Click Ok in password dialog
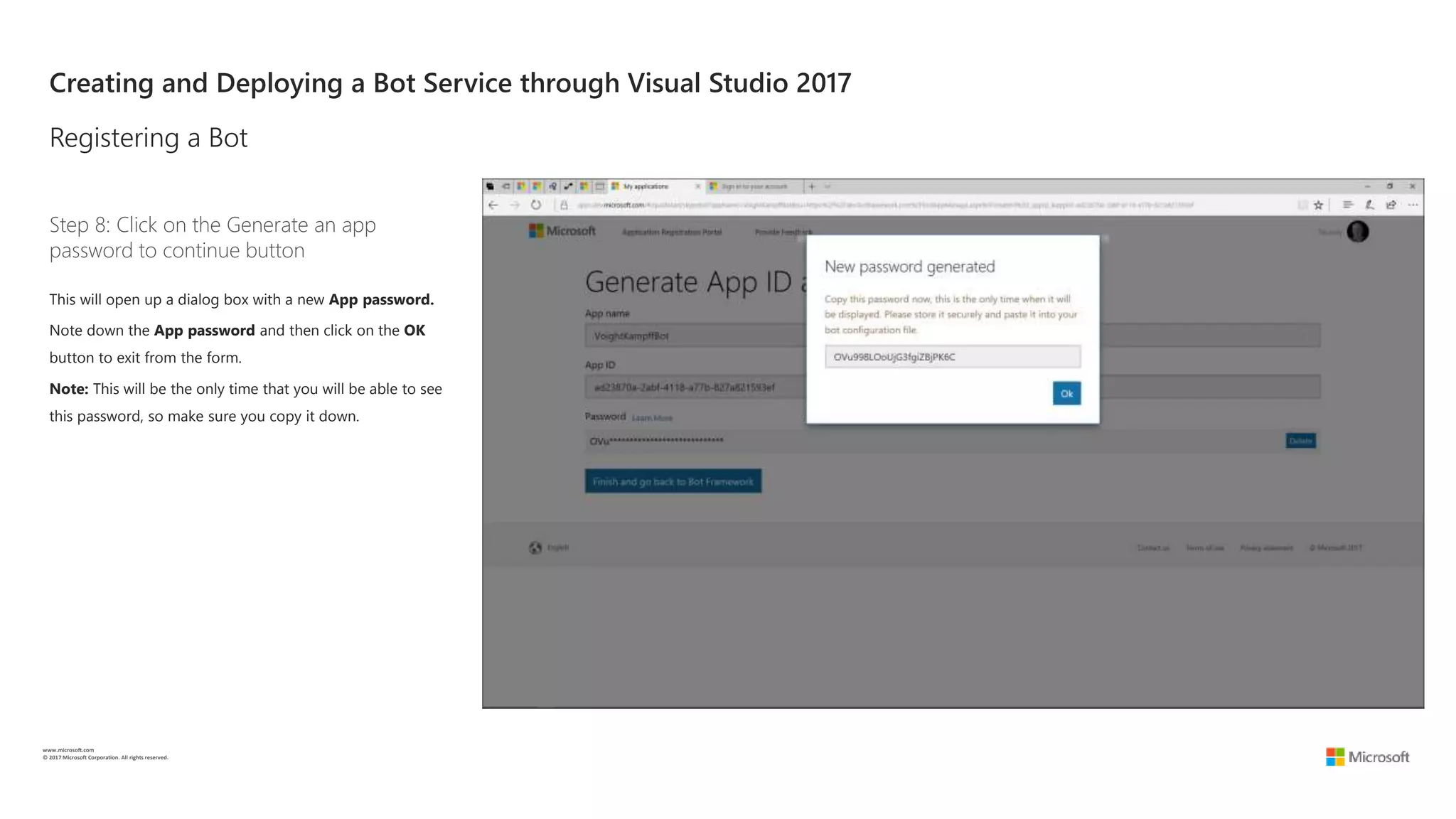Screen dimensions: 1456x819 pyautogui.click(x=1066, y=394)
